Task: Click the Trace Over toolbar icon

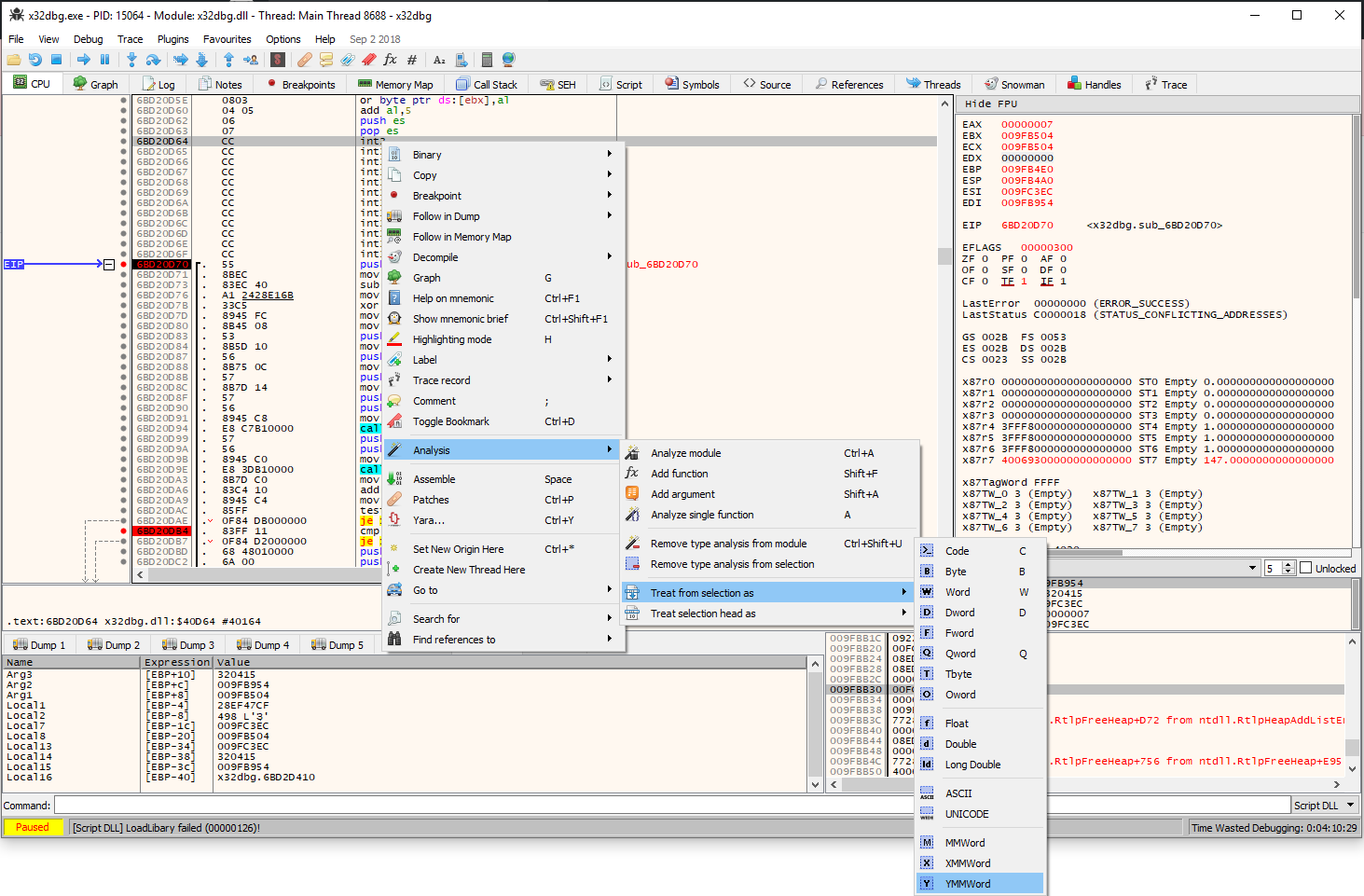Action: pos(201,60)
